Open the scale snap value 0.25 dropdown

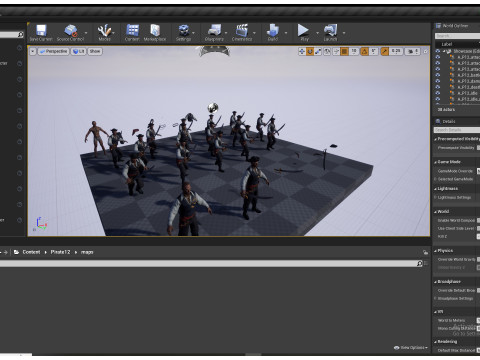tap(396, 51)
